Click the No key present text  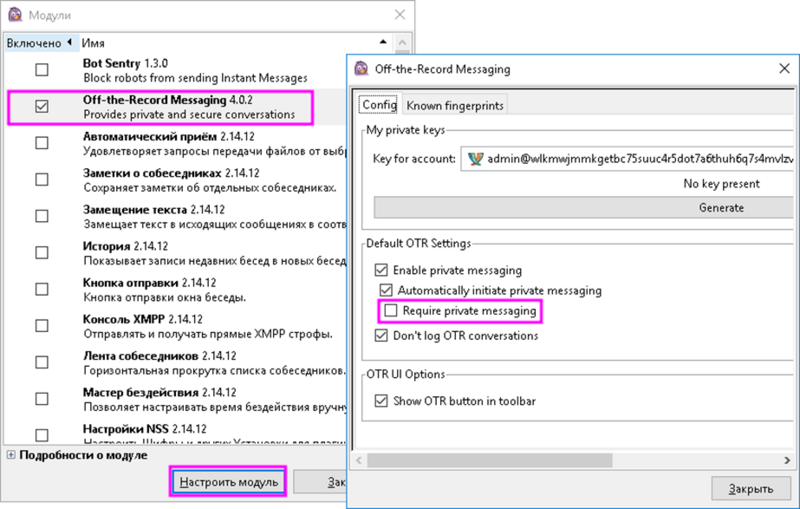pyautogui.click(x=721, y=184)
